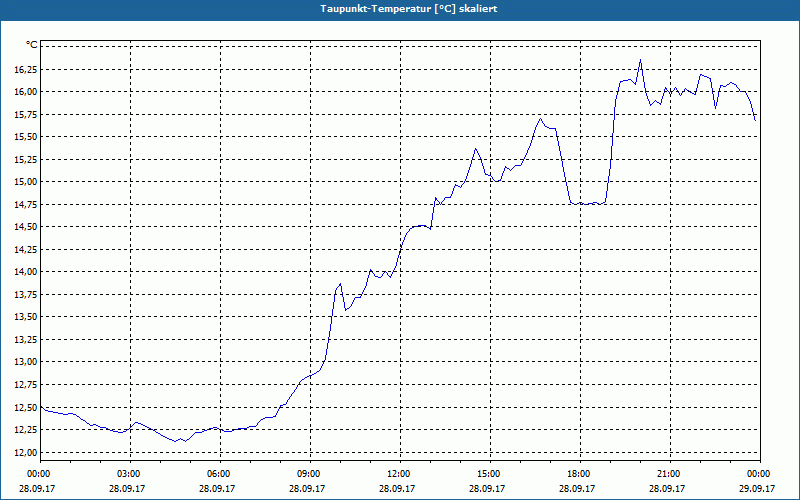Pick the "28.09.17" date under 12:00
This screenshot has width=800, height=500.
pos(397,488)
